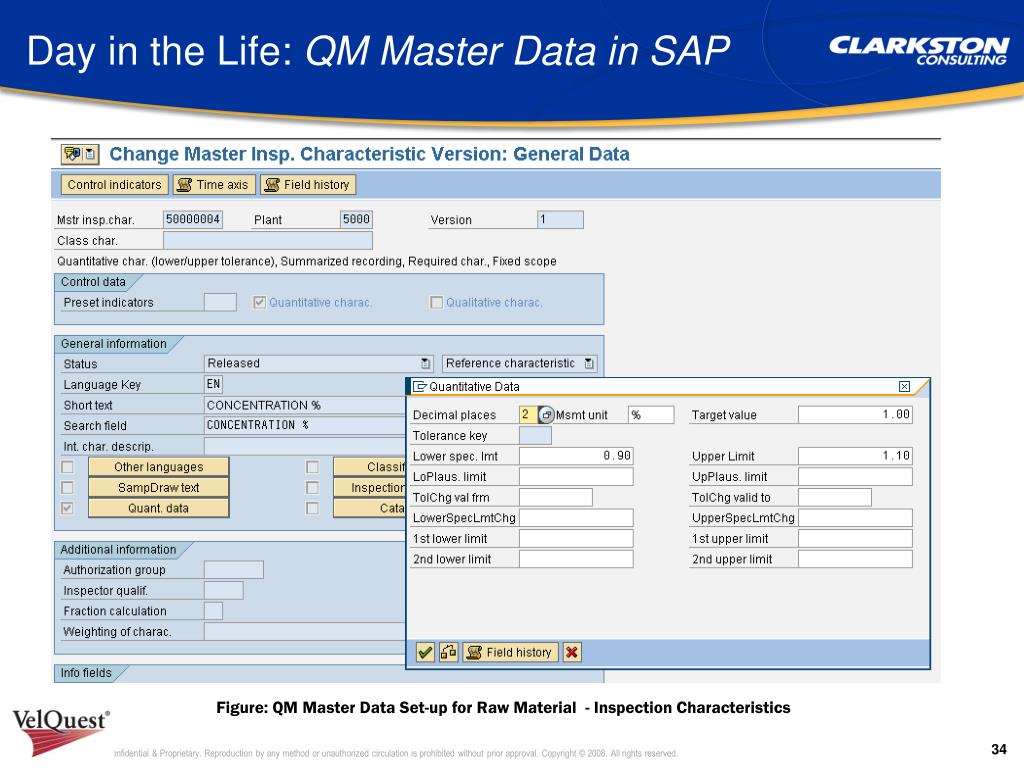The height and width of the screenshot is (768, 1024).
Task: Click the LoPlaus. limit field
Action: tap(576, 477)
